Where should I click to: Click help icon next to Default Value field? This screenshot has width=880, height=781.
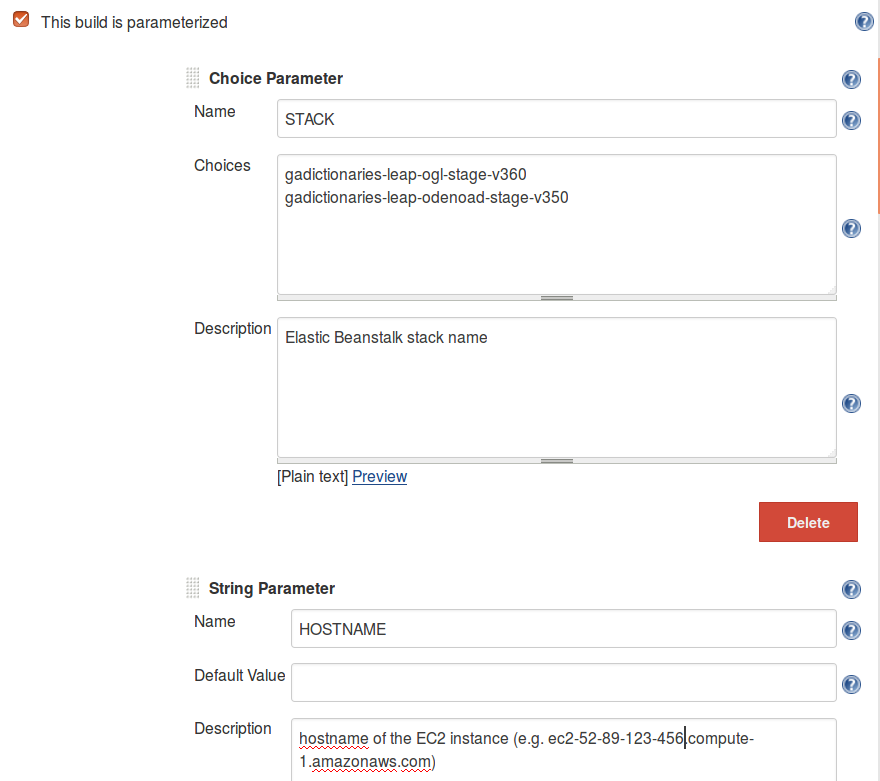(851, 684)
